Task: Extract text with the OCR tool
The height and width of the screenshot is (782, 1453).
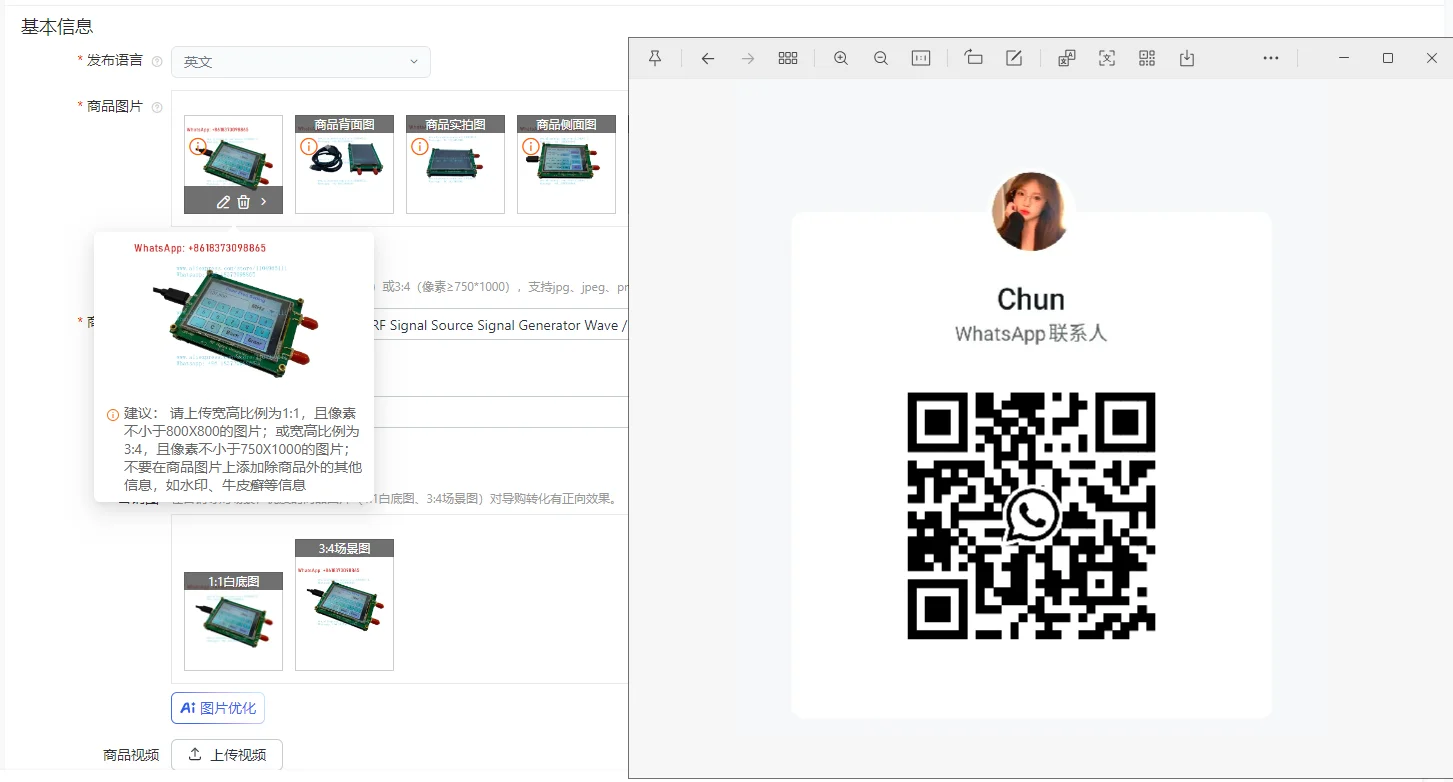Action: tap(1107, 58)
